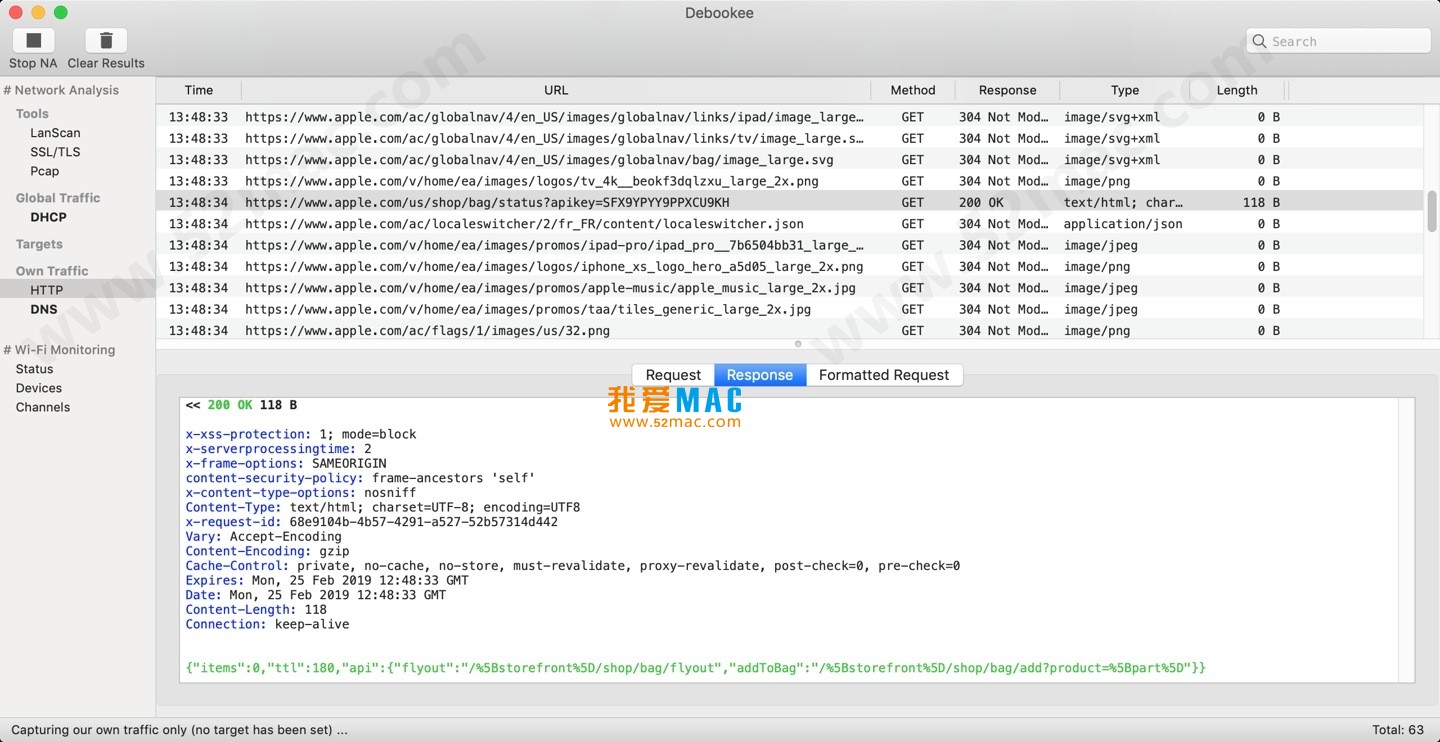
Task: Select the HTTP entry under Own Traffic
Action: point(47,289)
